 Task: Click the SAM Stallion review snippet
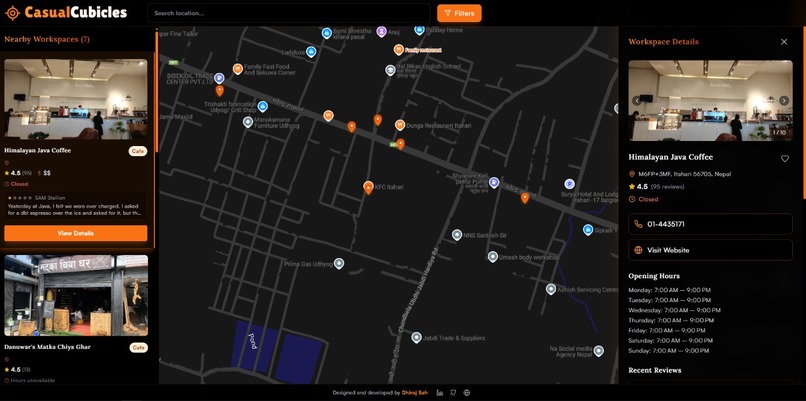pyautogui.click(x=76, y=205)
